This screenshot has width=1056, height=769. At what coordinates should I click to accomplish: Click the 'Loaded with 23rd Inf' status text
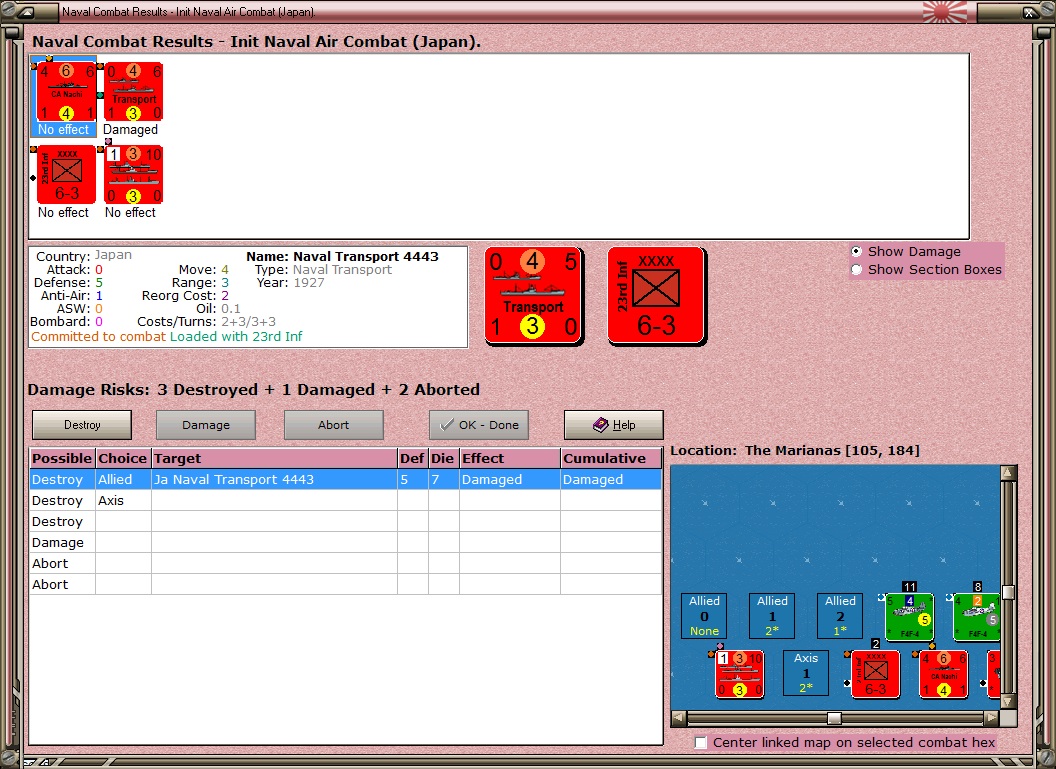236,336
